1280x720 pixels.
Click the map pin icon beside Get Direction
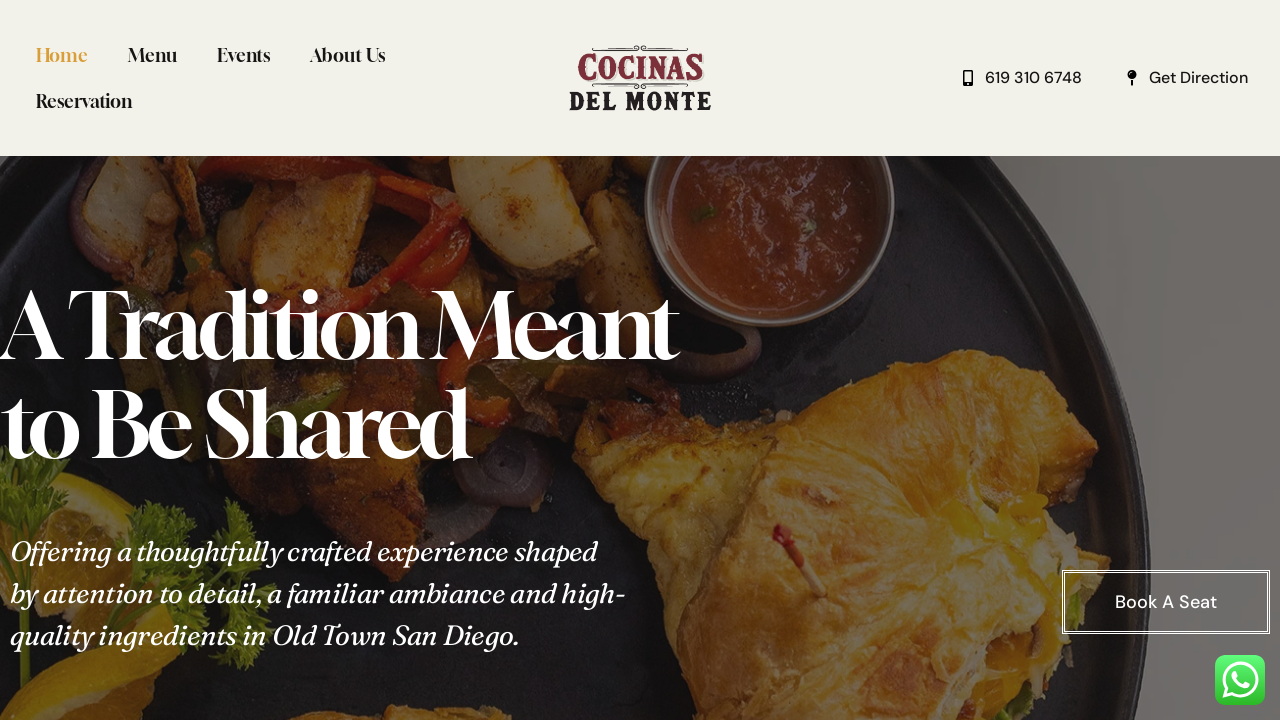coord(1132,78)
